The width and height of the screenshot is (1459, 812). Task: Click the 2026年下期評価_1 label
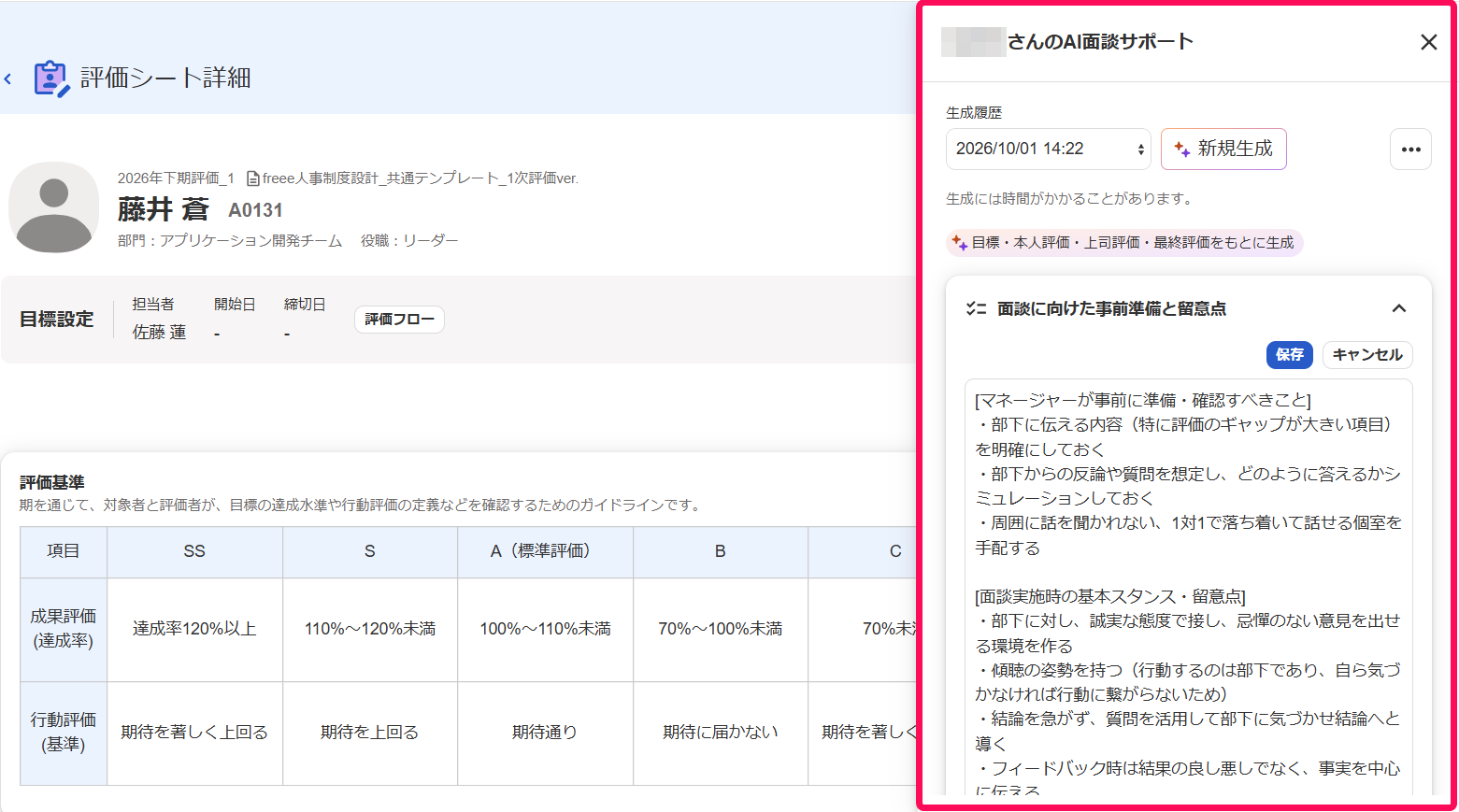click(176, 178)
